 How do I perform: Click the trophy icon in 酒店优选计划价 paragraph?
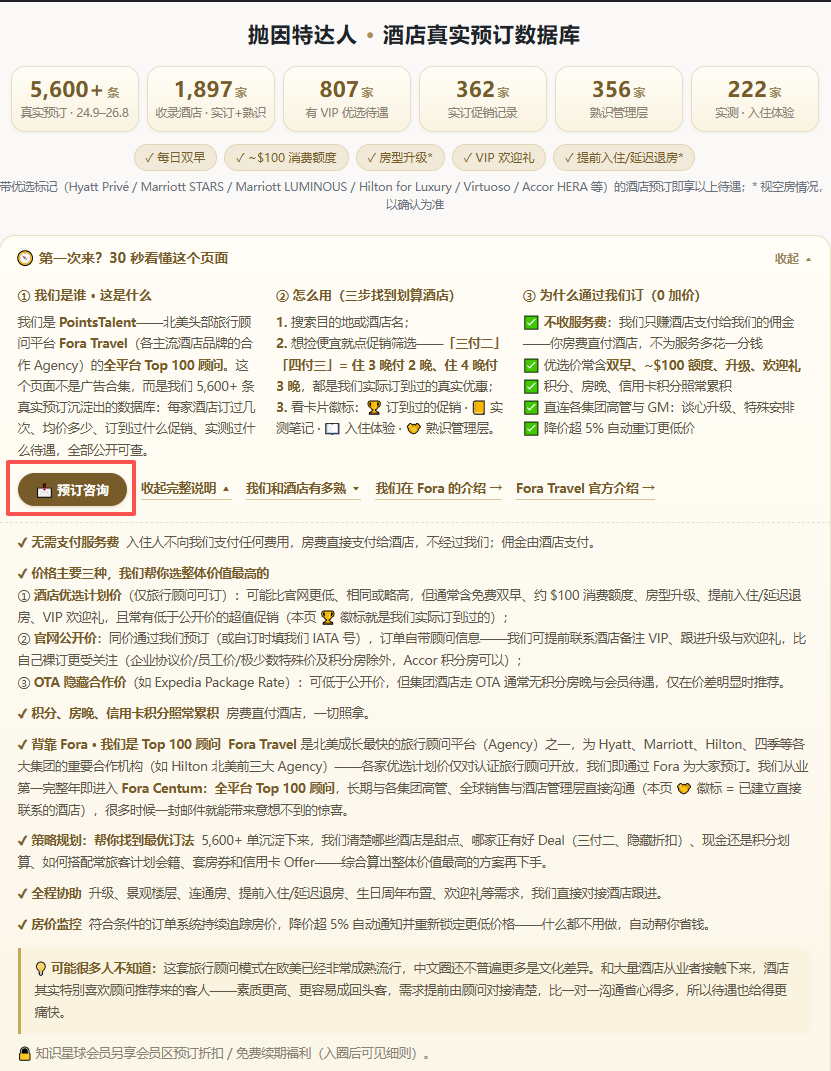328,617
